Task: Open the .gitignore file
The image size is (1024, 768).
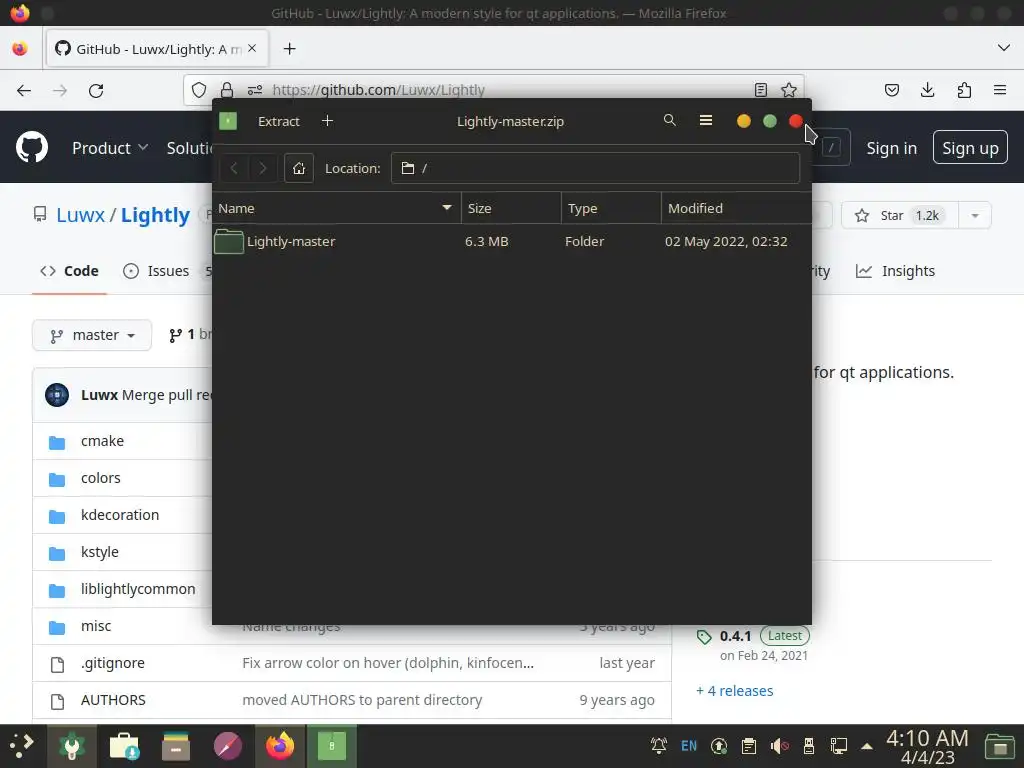Action: (x=113, y=663)
